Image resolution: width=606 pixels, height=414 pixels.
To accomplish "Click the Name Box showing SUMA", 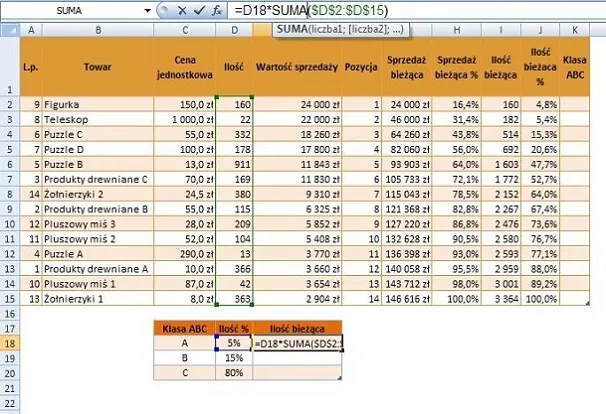I will click(71, 10).
